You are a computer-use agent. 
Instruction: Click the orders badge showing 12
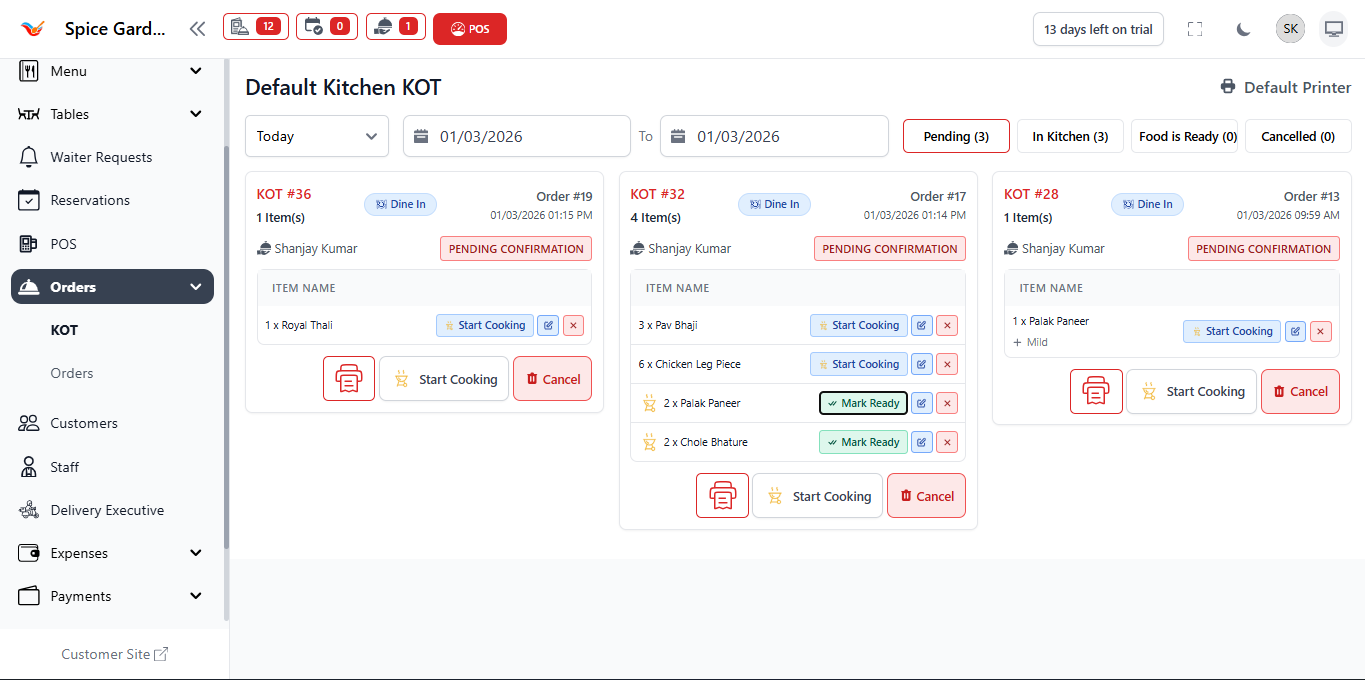[255, 28]
